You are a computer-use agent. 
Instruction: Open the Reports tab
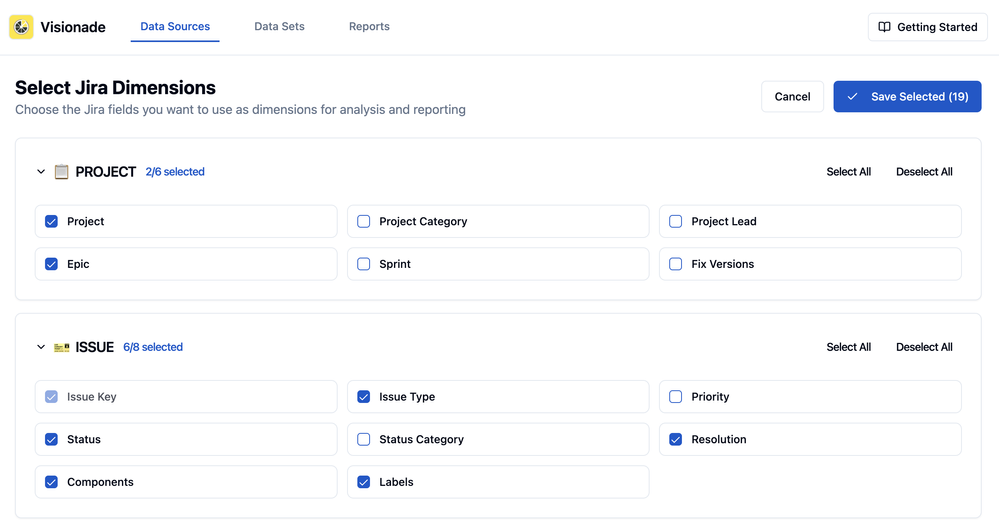point(369,27)
